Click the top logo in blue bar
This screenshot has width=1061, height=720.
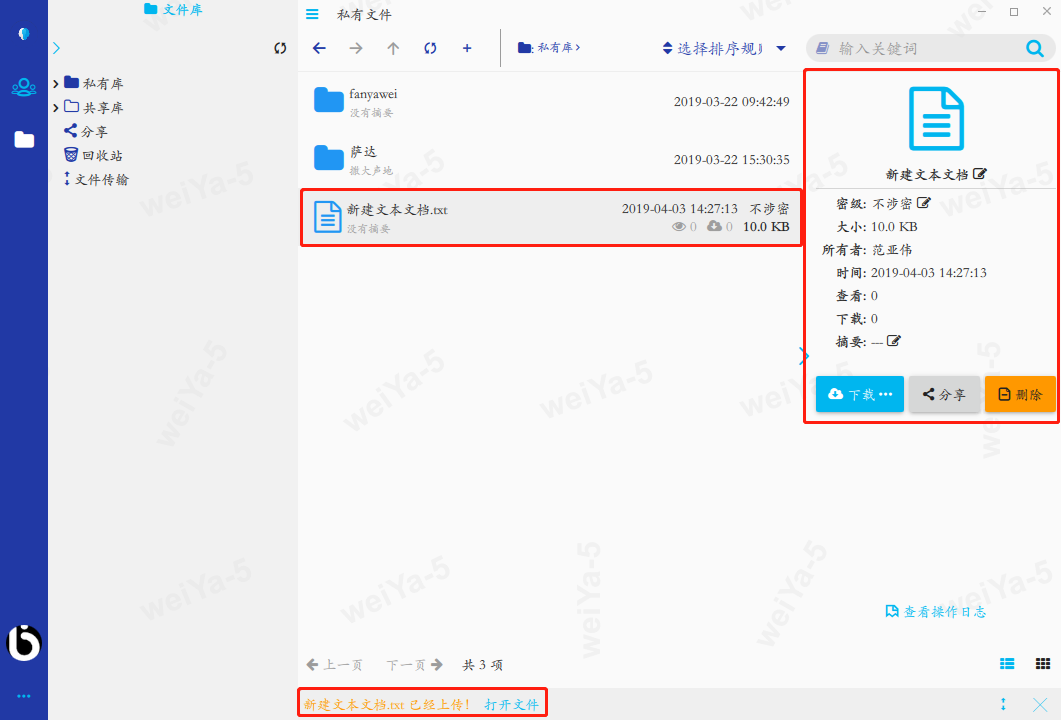click(24, 34)
